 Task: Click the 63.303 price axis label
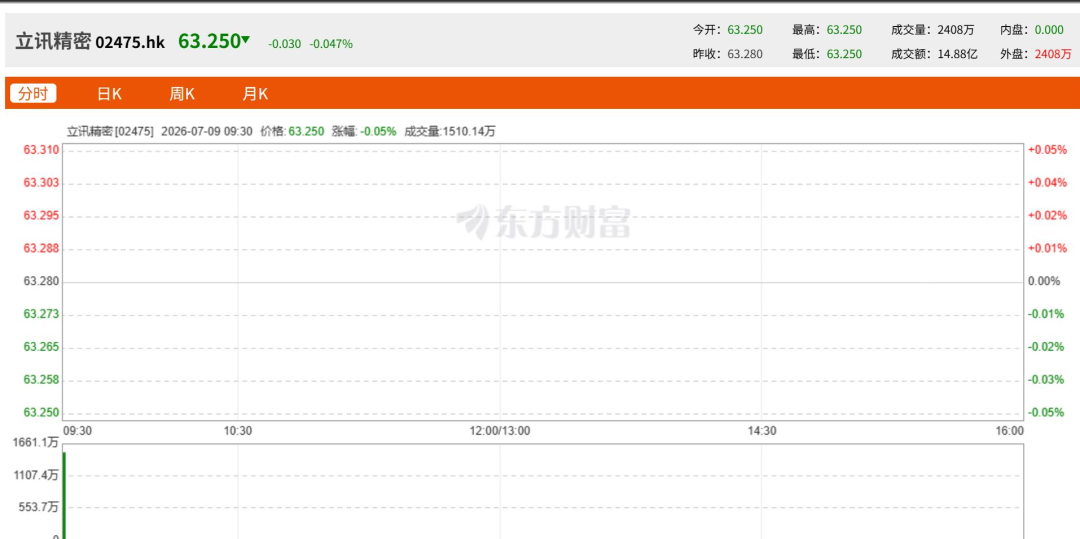point(41,182)
